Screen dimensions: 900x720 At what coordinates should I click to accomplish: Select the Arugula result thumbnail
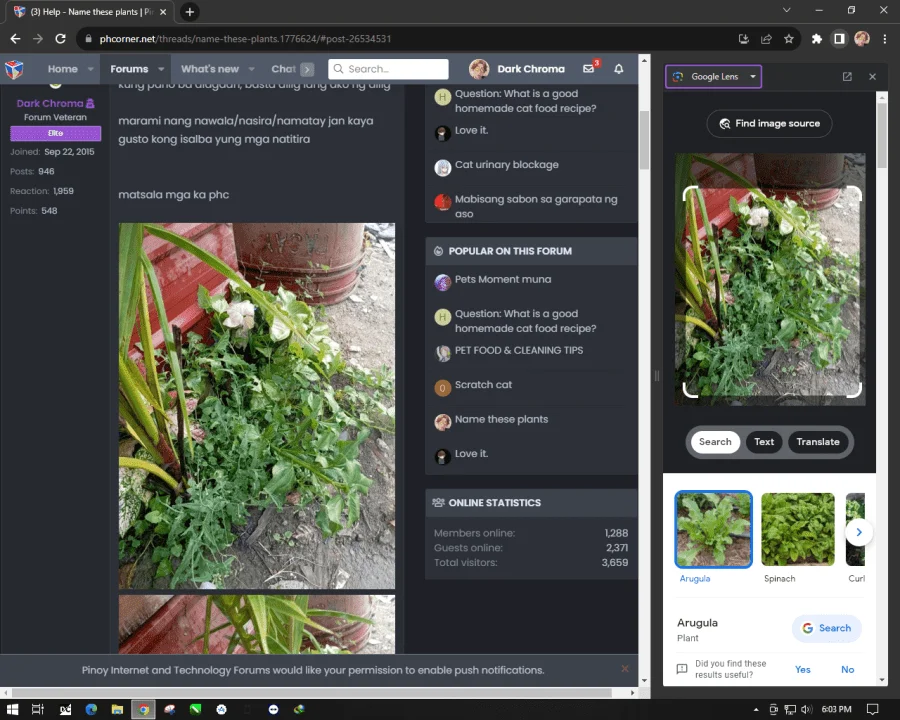tap(713, 529)
